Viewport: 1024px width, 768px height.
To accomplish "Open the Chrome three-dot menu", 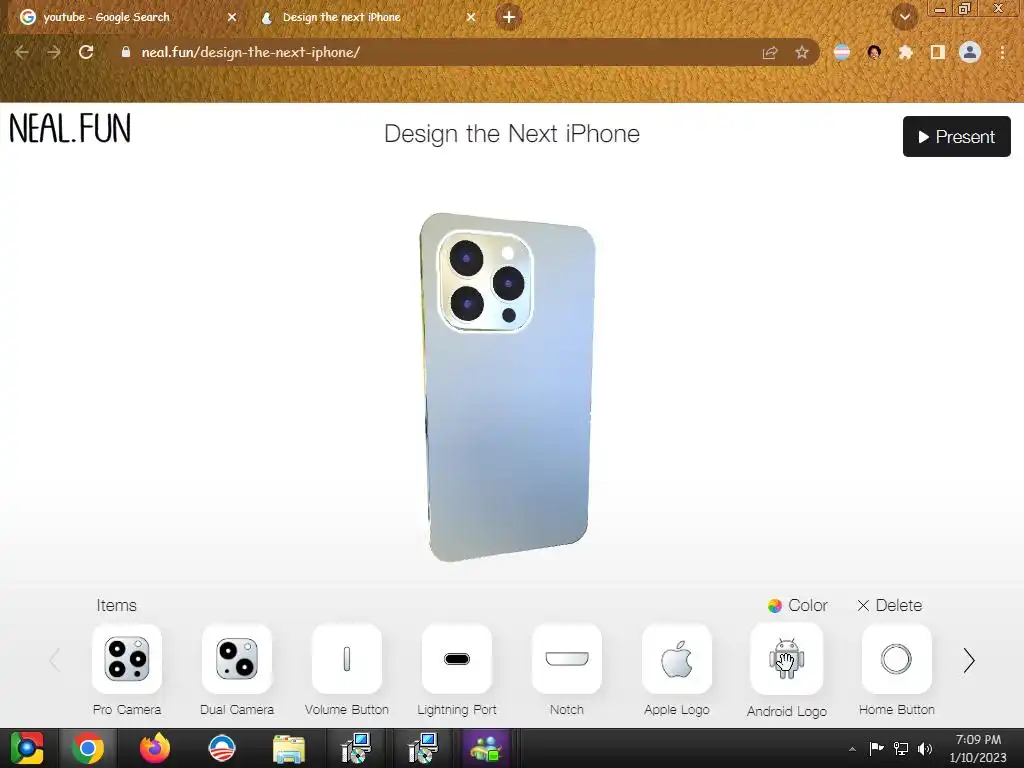I will click(1002, 52).
